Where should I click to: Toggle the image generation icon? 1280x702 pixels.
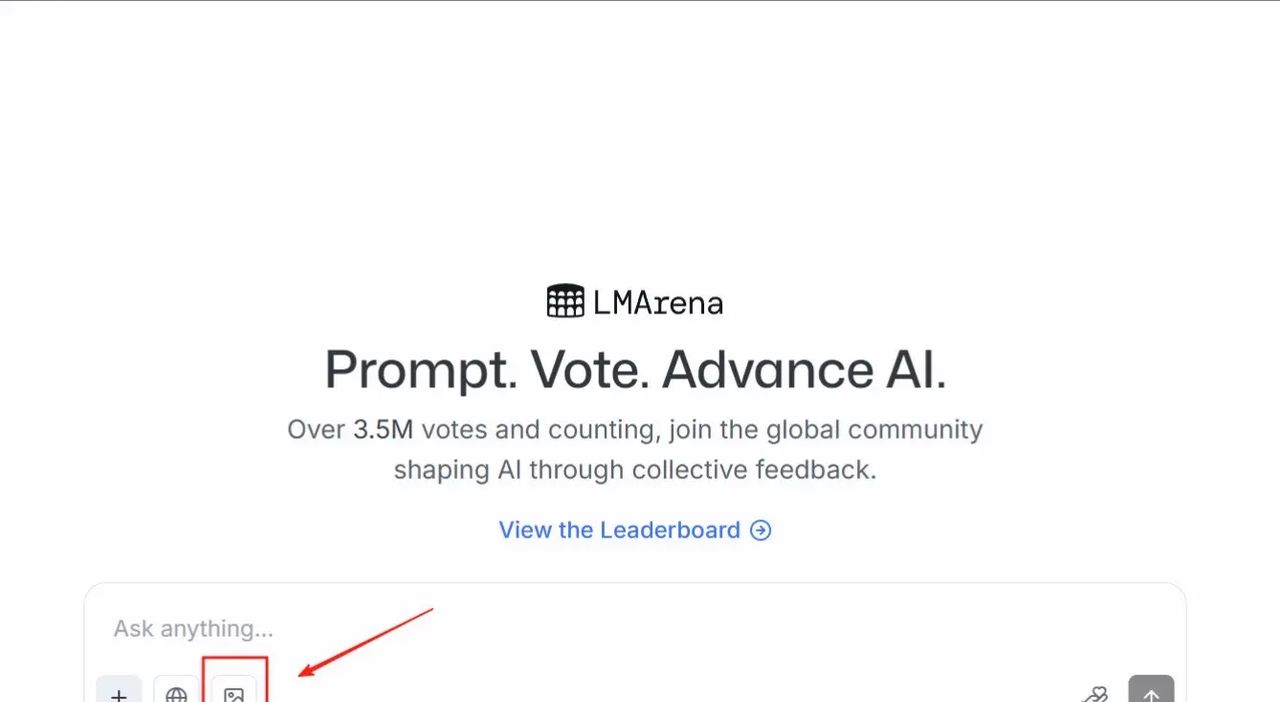coord(234,694)
